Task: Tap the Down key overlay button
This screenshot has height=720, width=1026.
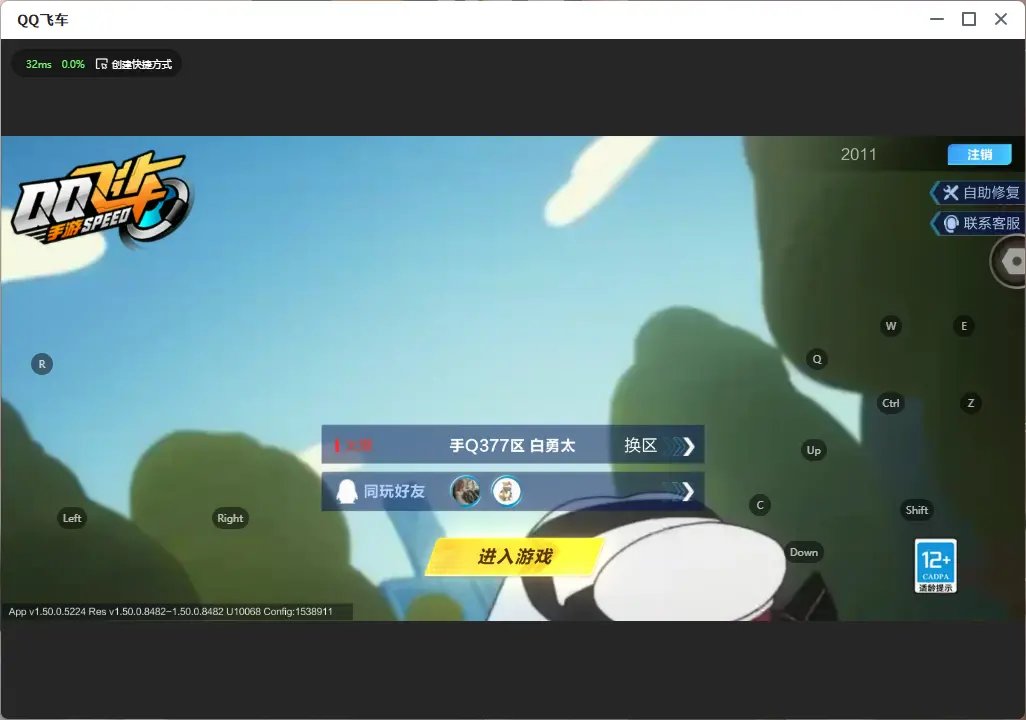Action: click(804, 552)
